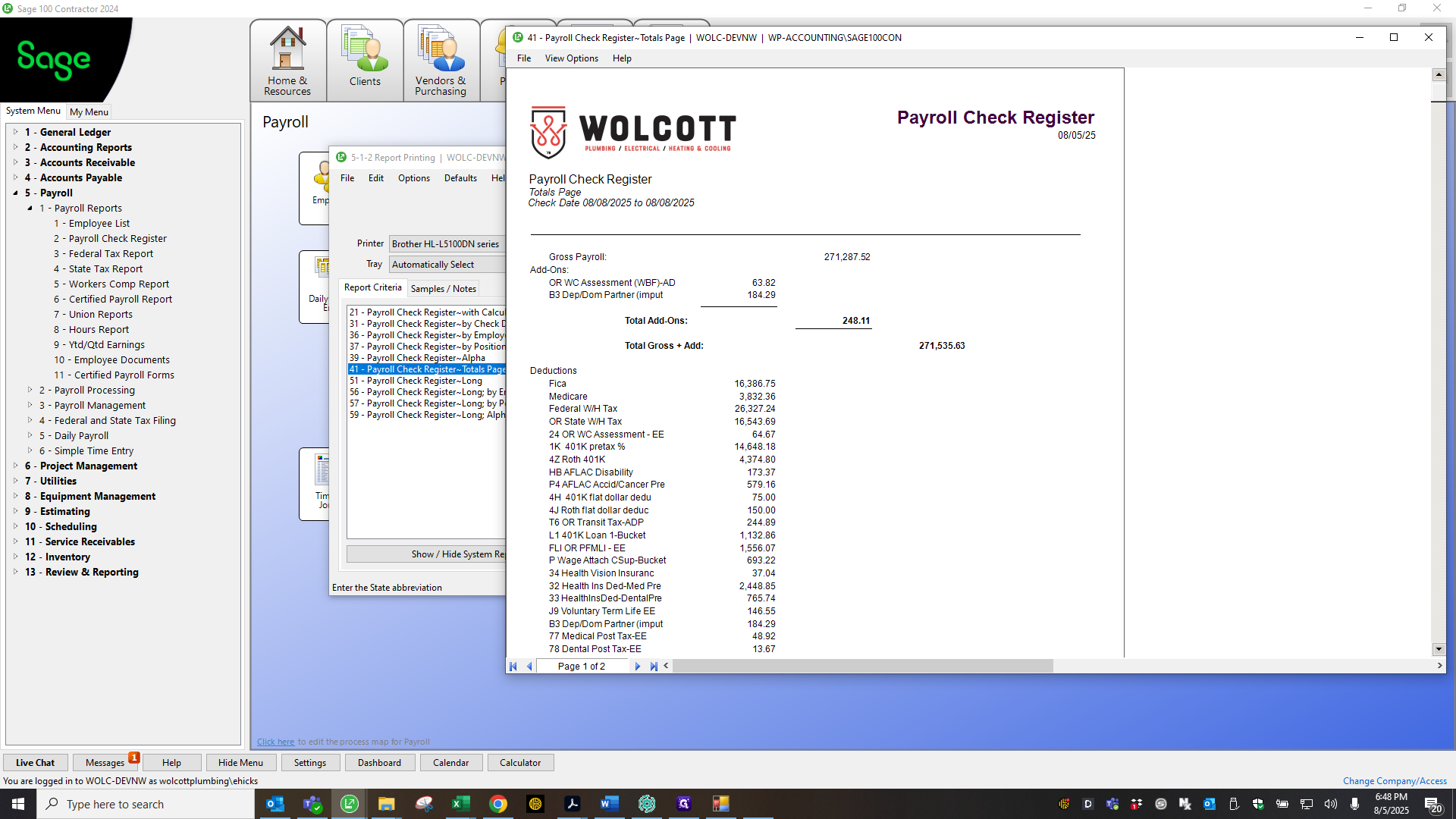Open the Dashboard button

(x=379, y=763)
